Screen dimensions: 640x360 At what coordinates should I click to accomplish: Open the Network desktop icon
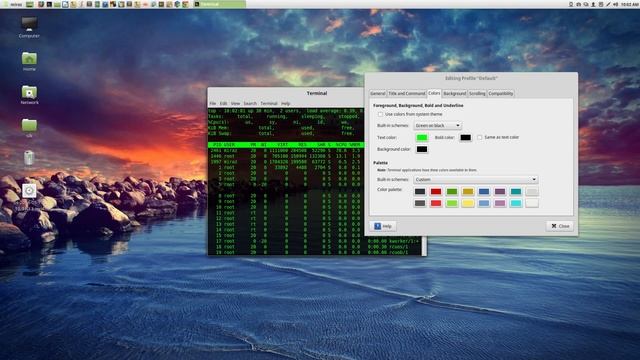(x=29, y=95)
